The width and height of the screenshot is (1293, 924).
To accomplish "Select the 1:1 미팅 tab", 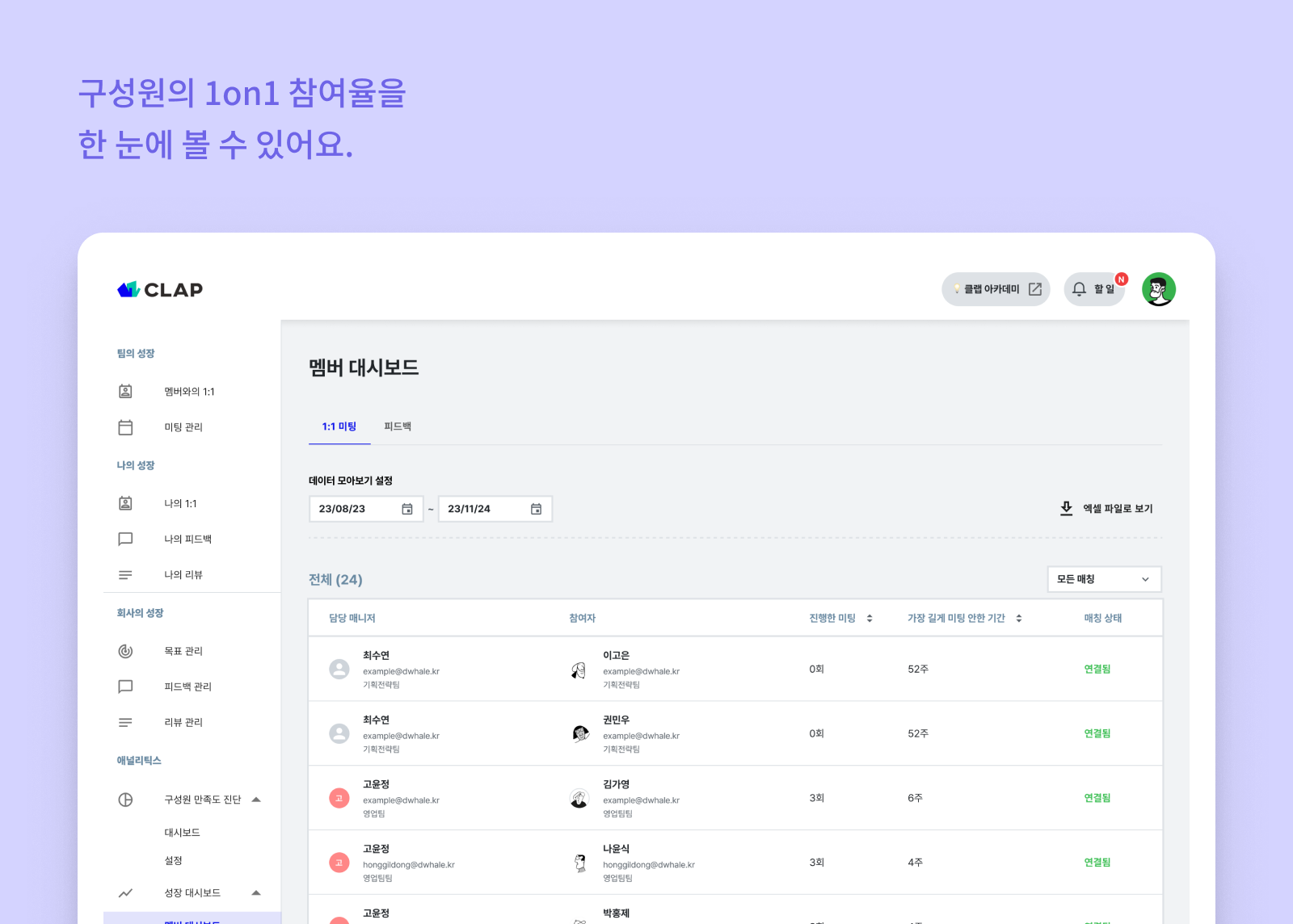I will tap(339, 426).
